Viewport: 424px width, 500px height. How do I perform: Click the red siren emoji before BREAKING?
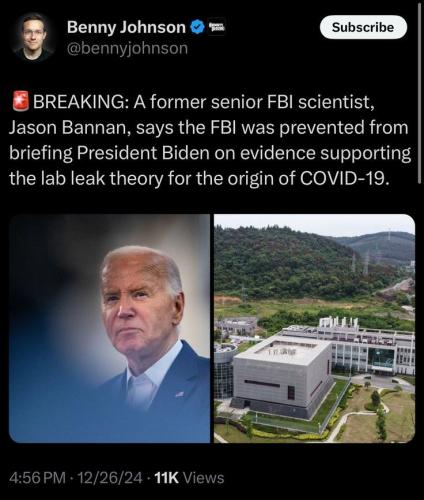point(21,101)
